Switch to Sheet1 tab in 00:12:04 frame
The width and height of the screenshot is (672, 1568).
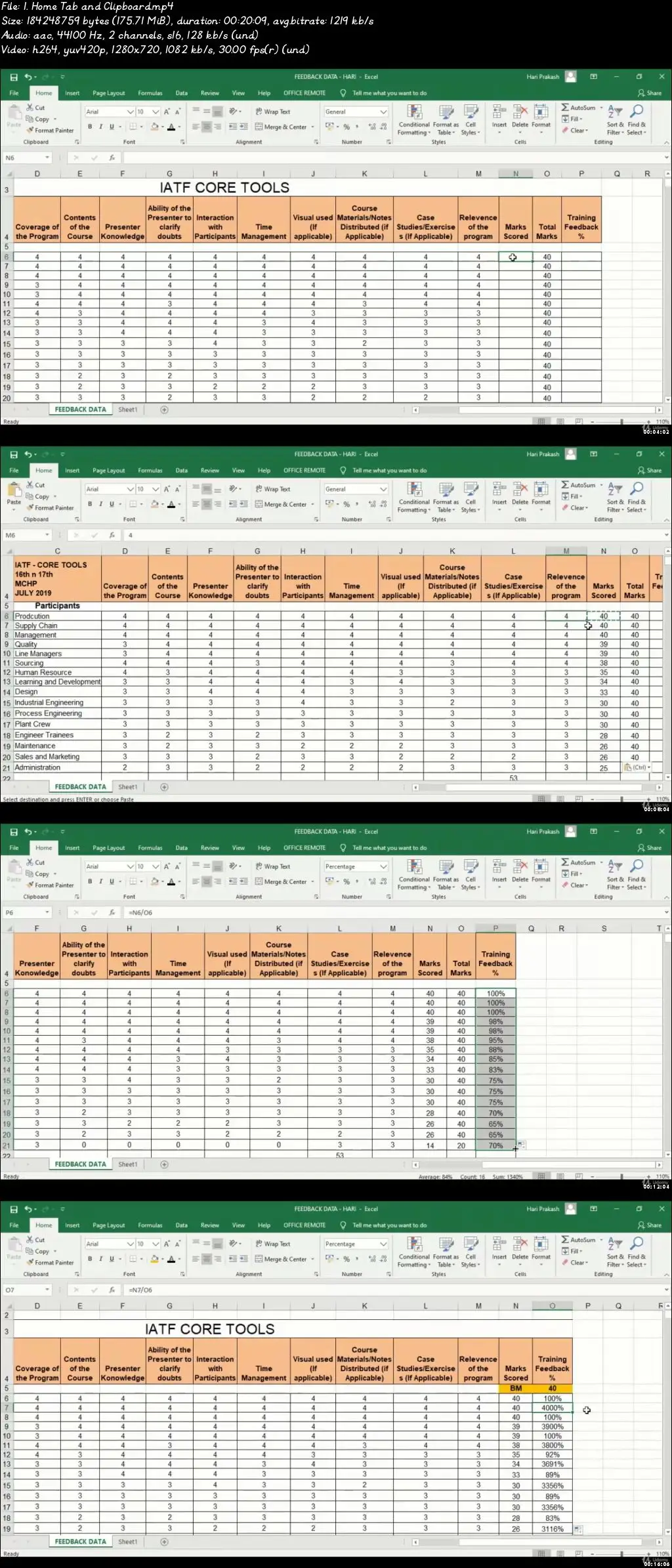128,1164
